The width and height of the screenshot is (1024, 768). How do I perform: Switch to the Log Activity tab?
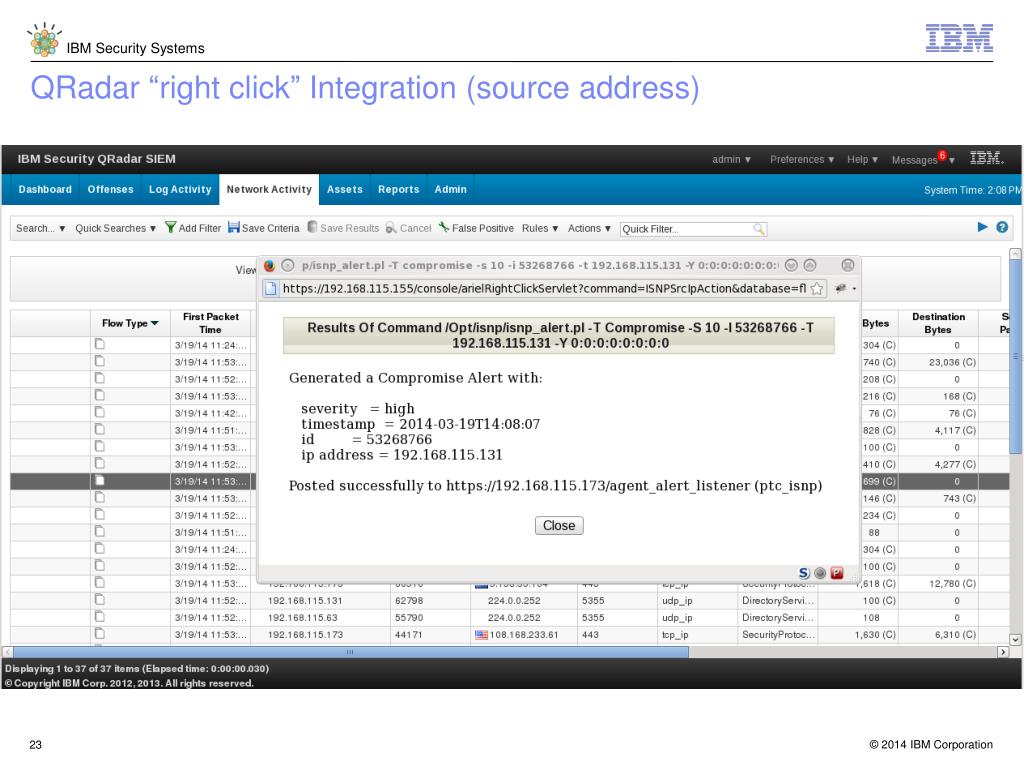click(x=180, y=189)
